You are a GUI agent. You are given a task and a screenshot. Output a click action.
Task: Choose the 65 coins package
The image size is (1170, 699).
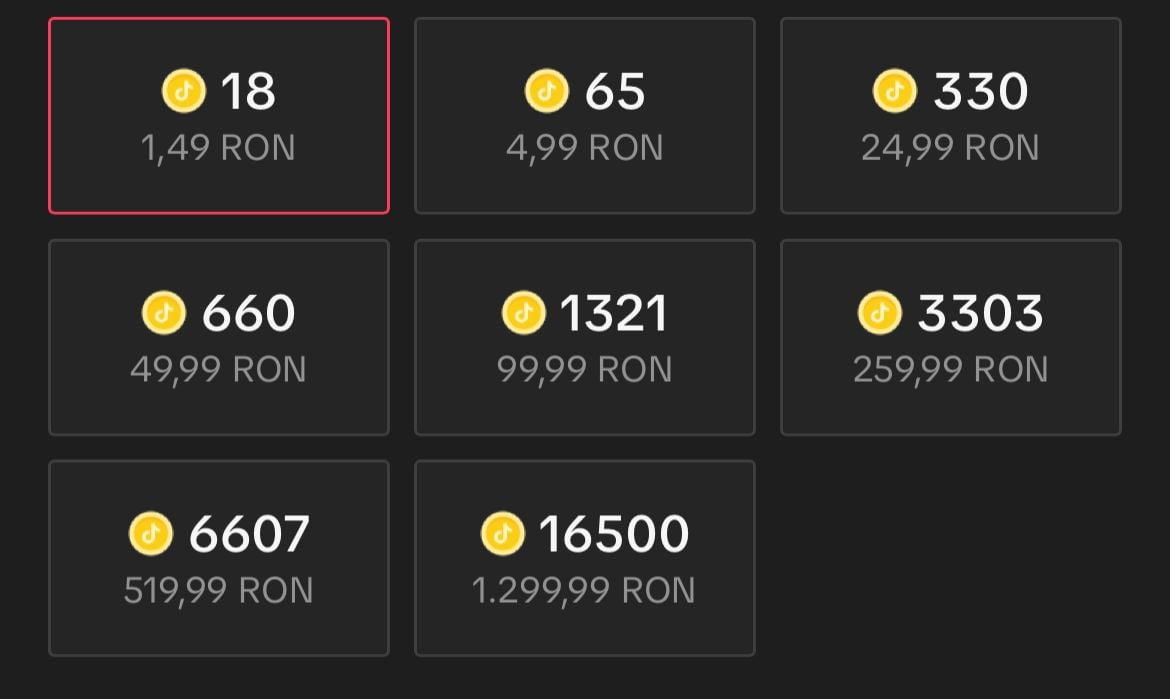pyautogui.click(x=584, y=115)
